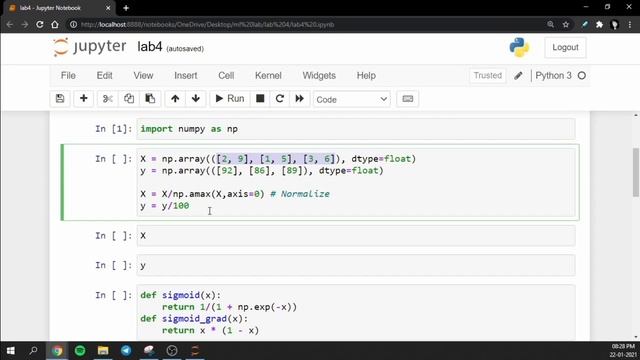Click the Trusted notebook indicator

(x=488, y=76)
